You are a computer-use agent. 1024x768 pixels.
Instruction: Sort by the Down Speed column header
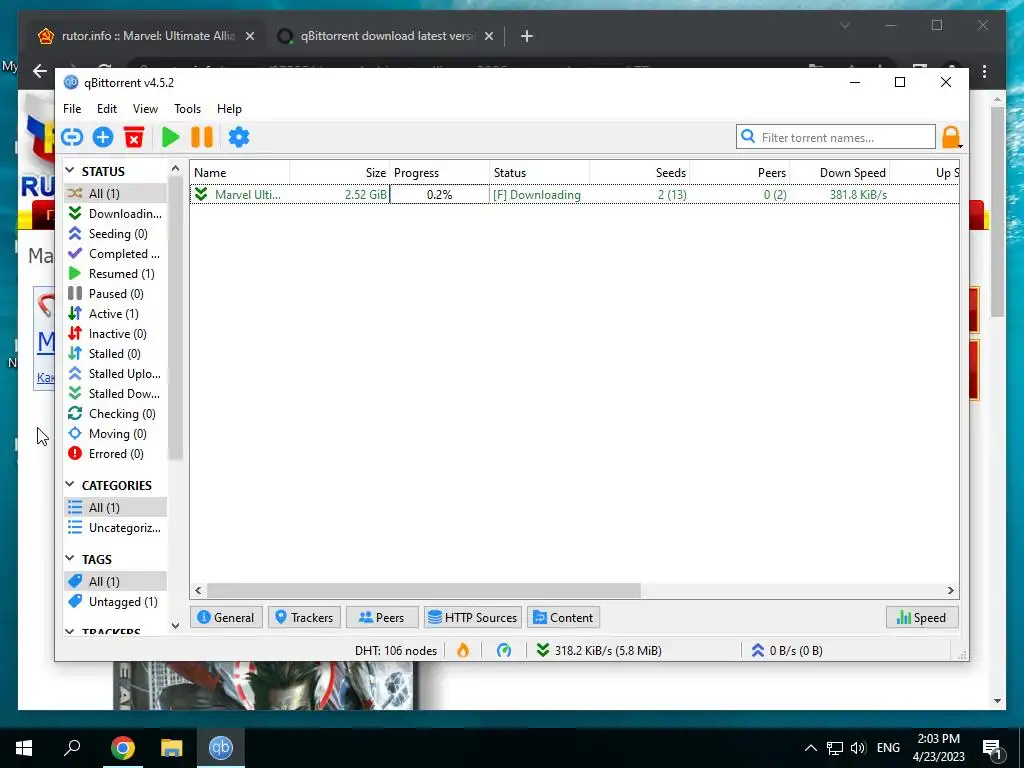[840, 172]
